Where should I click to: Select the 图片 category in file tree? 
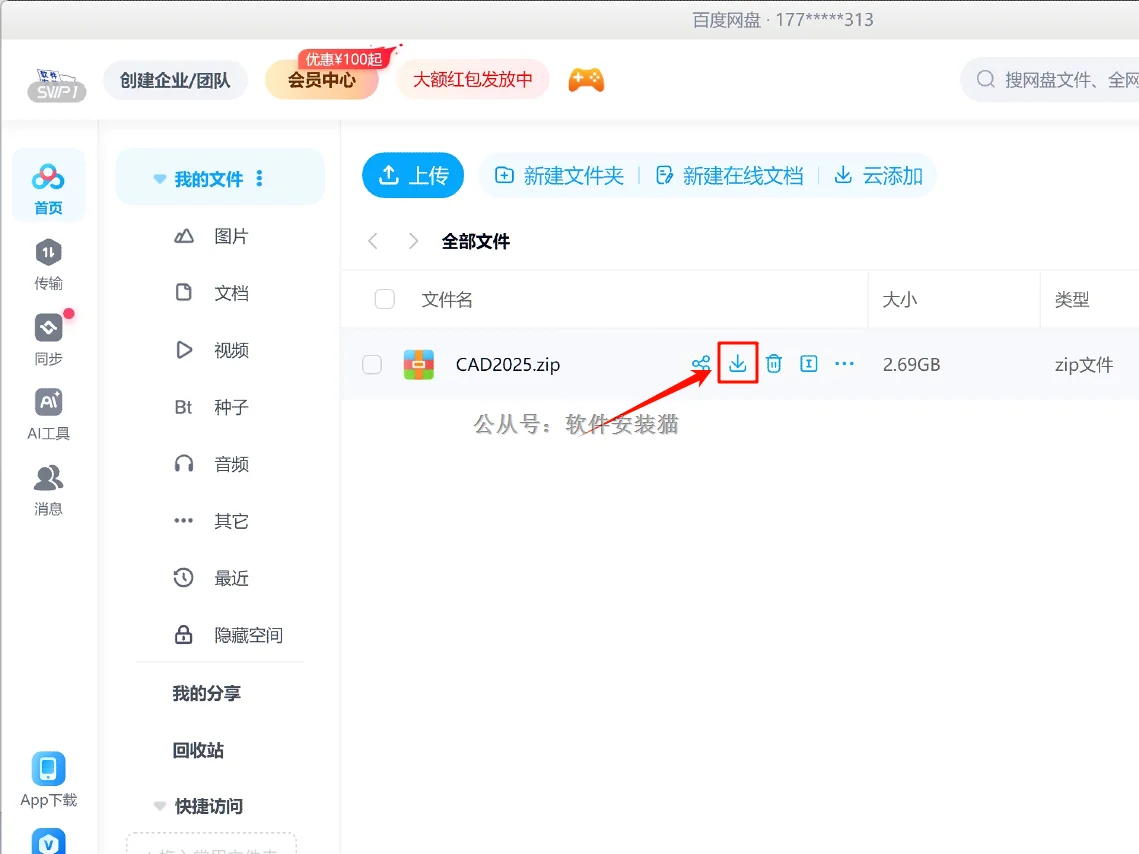[x=231, y=236]
